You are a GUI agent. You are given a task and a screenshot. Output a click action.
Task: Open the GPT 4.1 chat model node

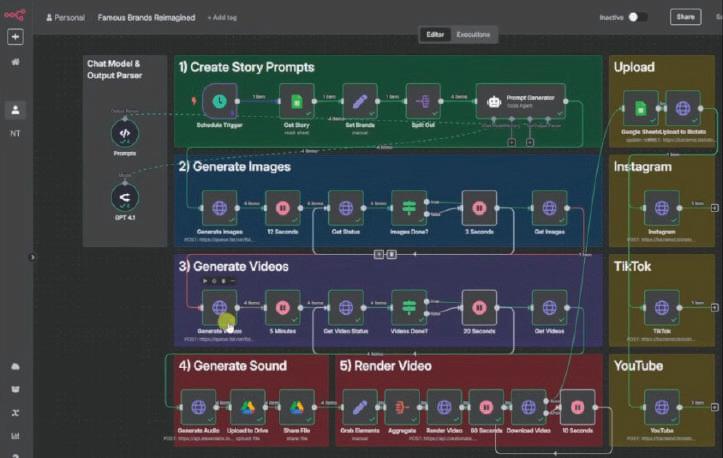click(125, 197)
